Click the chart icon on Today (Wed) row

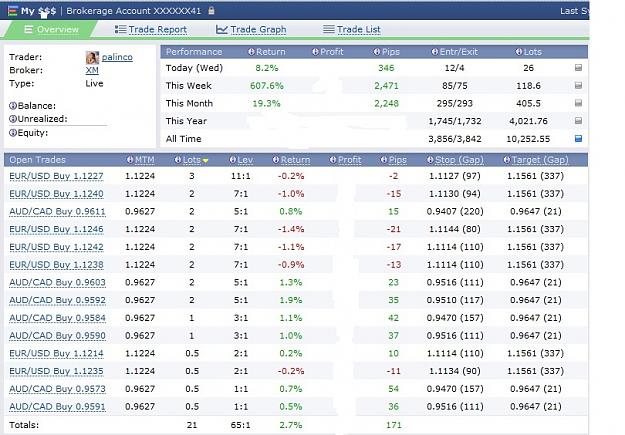click(578, 68)
